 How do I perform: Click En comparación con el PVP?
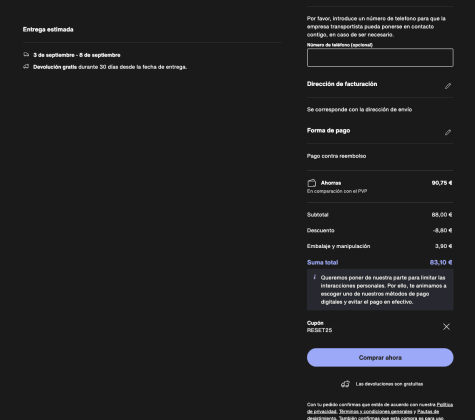337,191
